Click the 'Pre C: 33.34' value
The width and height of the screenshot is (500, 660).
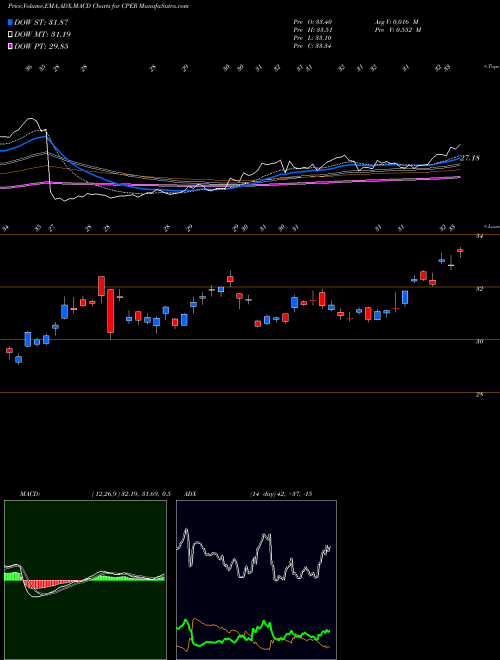point(313,46)
